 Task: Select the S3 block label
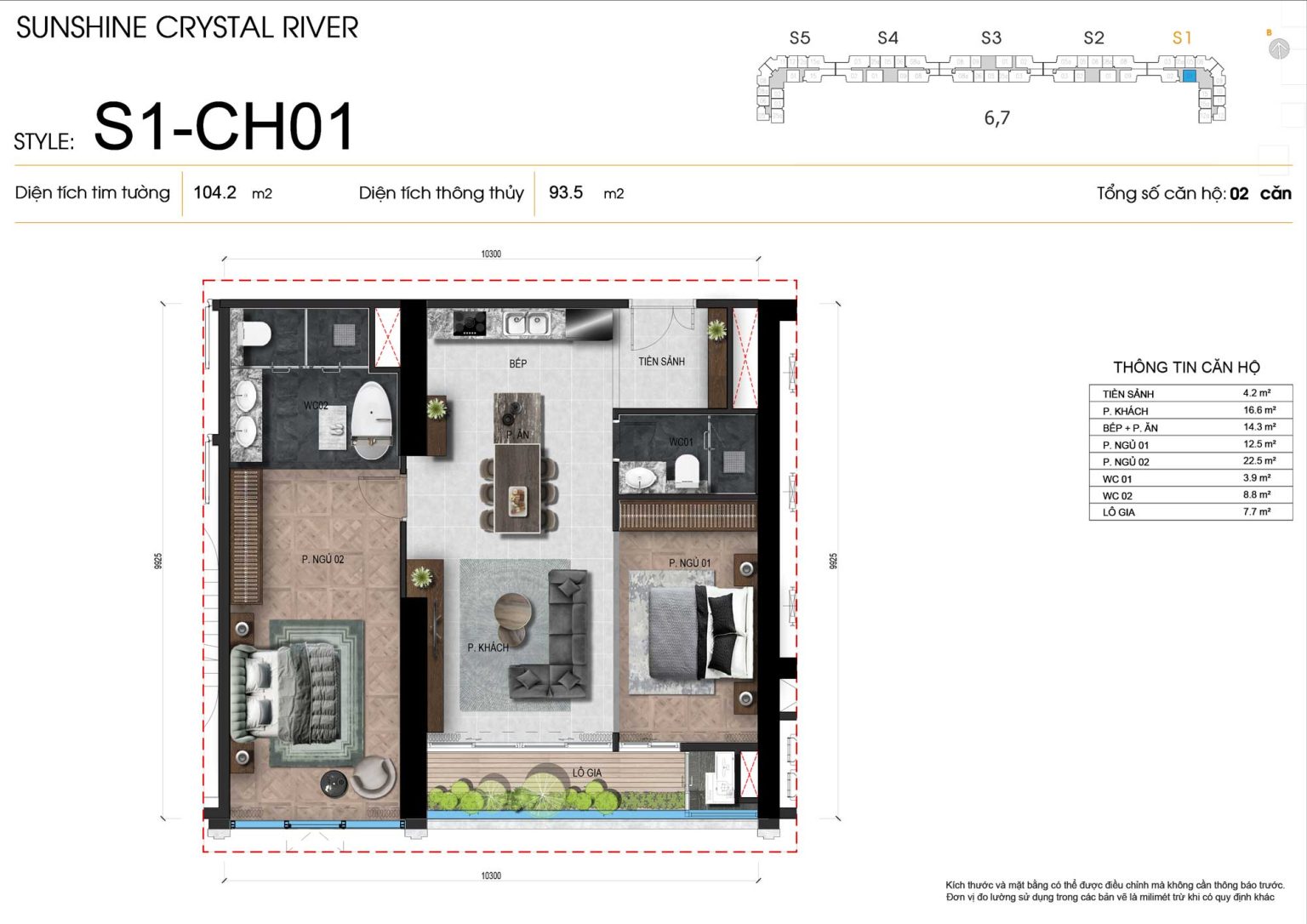tap(991, 37)
